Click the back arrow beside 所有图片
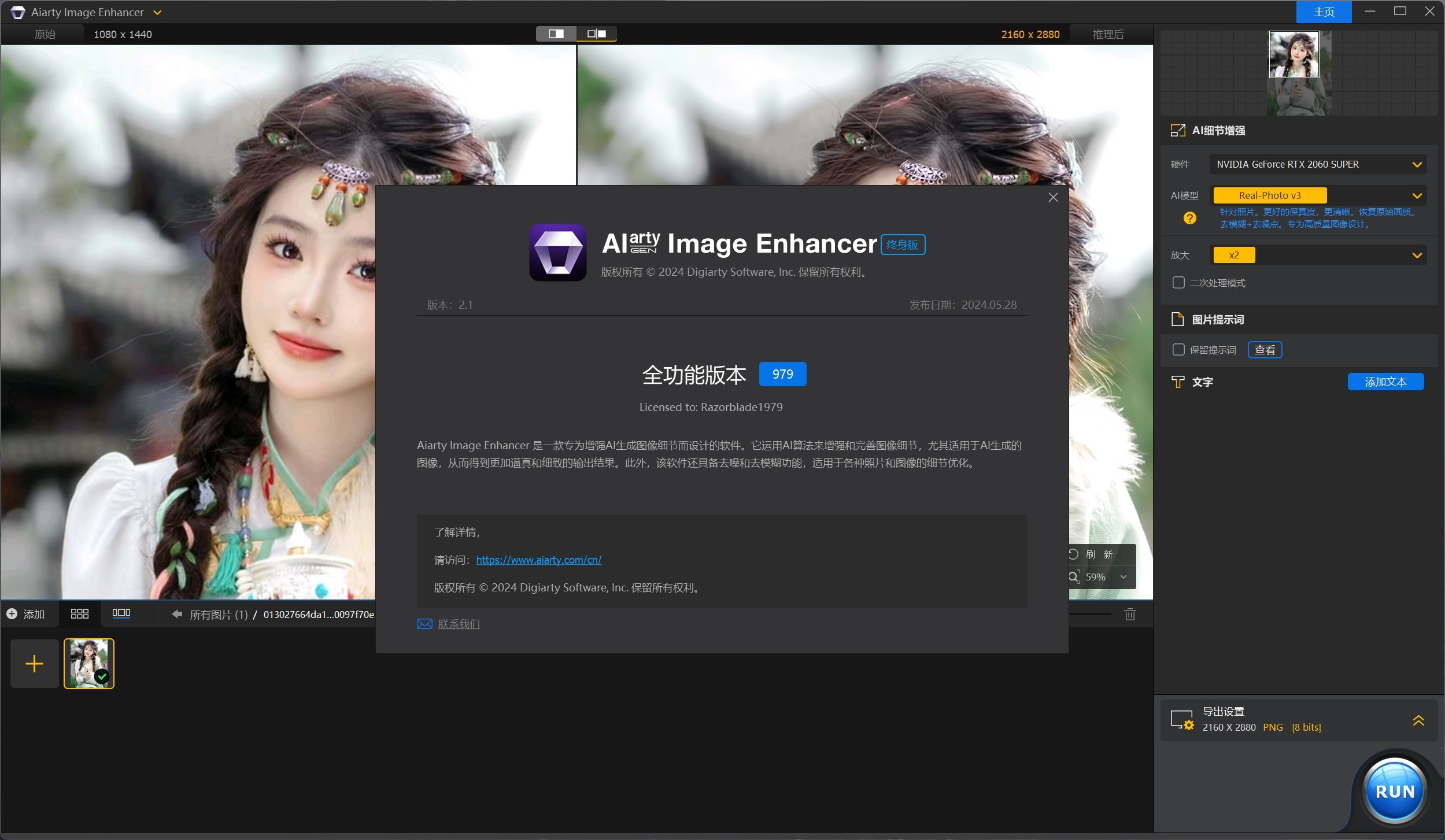Image resolution: width=1445 pixels, height=840 pixels. pos(177,614)
